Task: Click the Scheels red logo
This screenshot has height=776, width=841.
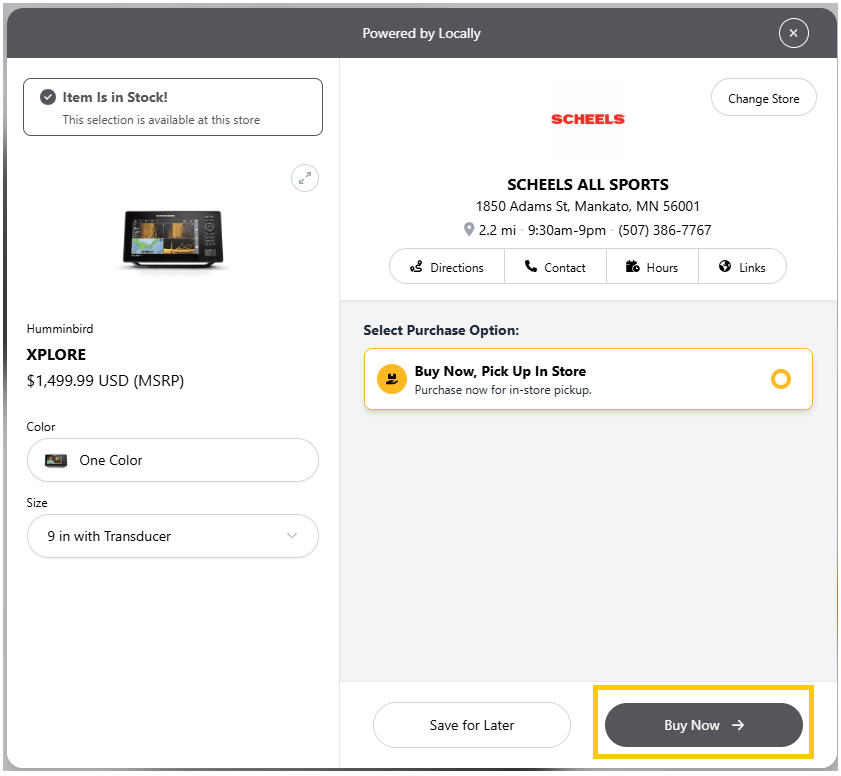Action: (588, 119)
